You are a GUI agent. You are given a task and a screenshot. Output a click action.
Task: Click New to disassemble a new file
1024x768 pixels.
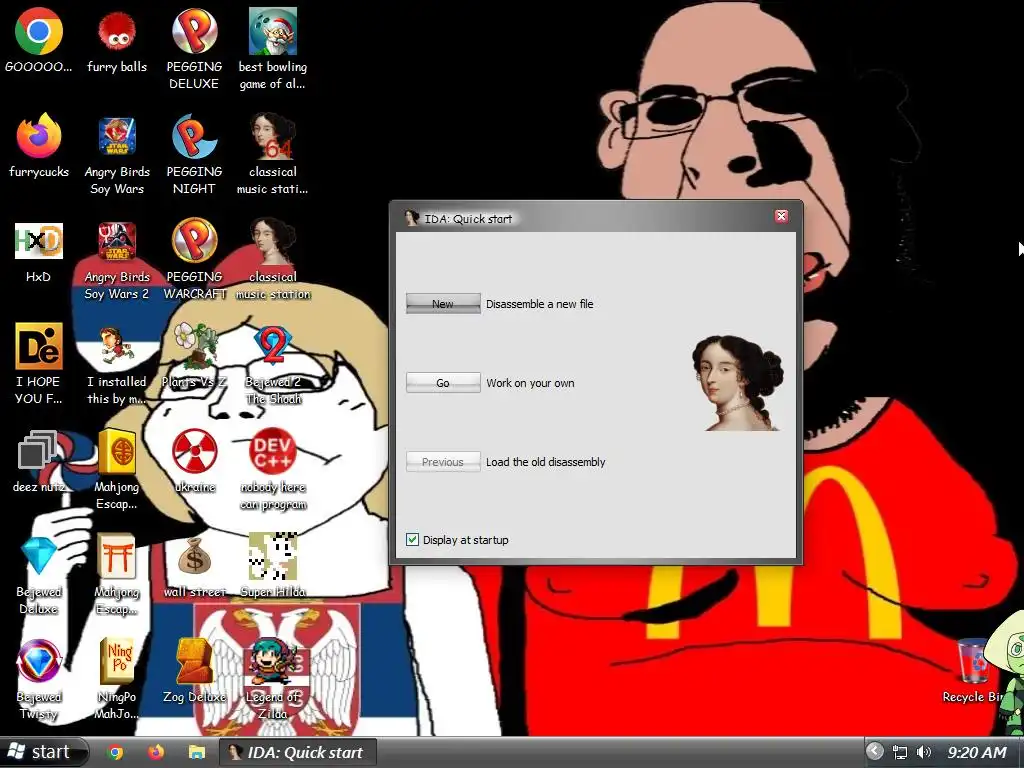[443, 304]
